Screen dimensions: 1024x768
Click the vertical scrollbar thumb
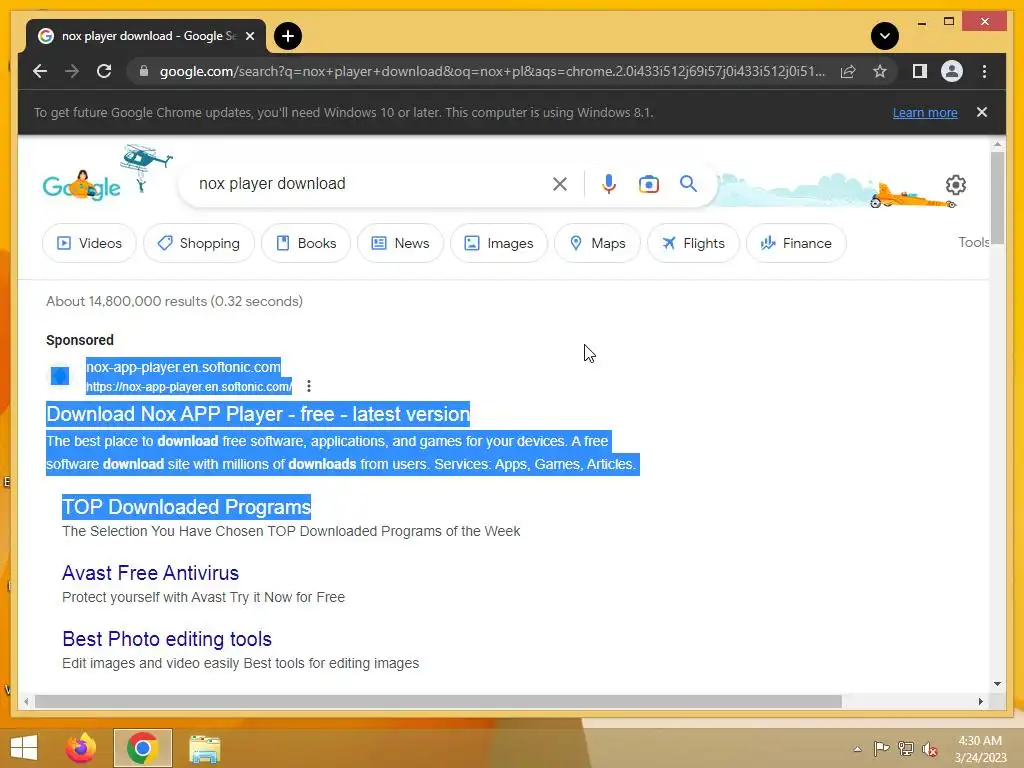pyautogui.click(x=997, y=199)
